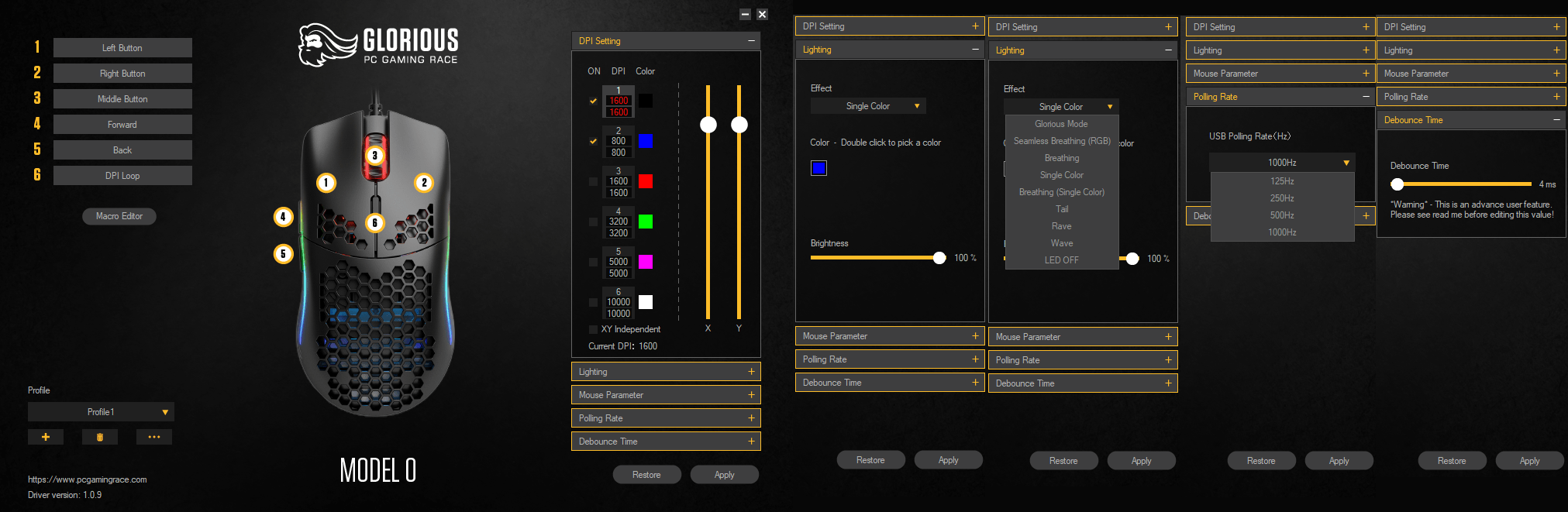Pick the green DPI level 4 color swatch
1568x512 pixels.
[x=645, y=222]
